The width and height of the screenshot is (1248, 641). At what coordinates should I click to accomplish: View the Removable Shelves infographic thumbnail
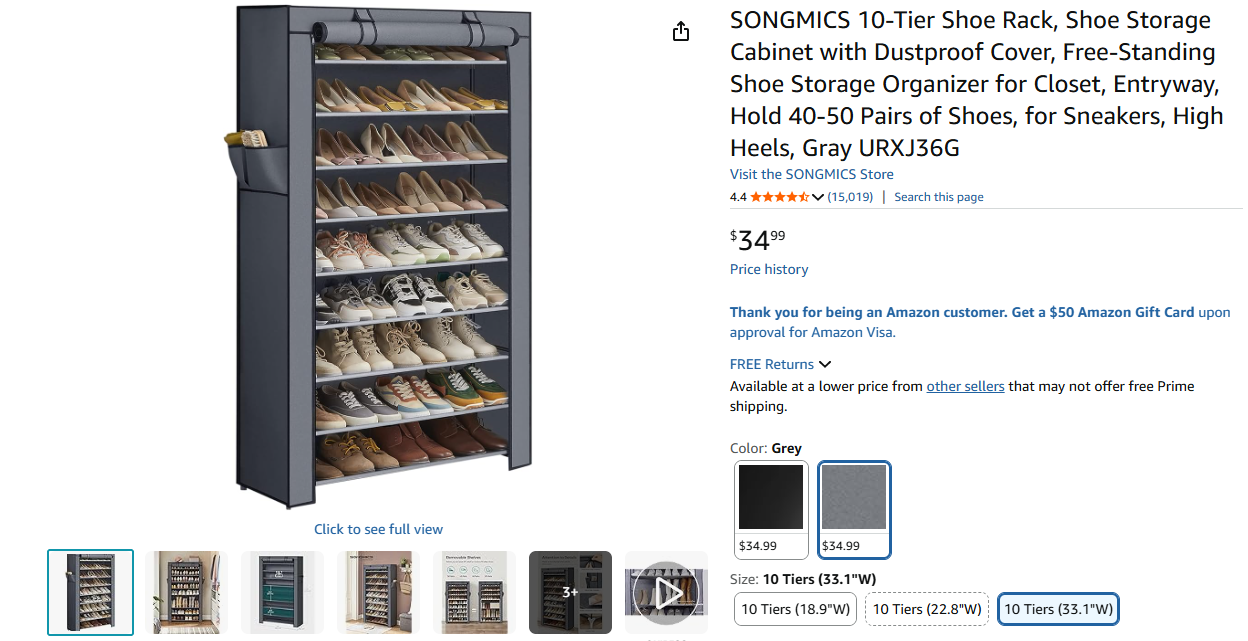pos(474,592)
